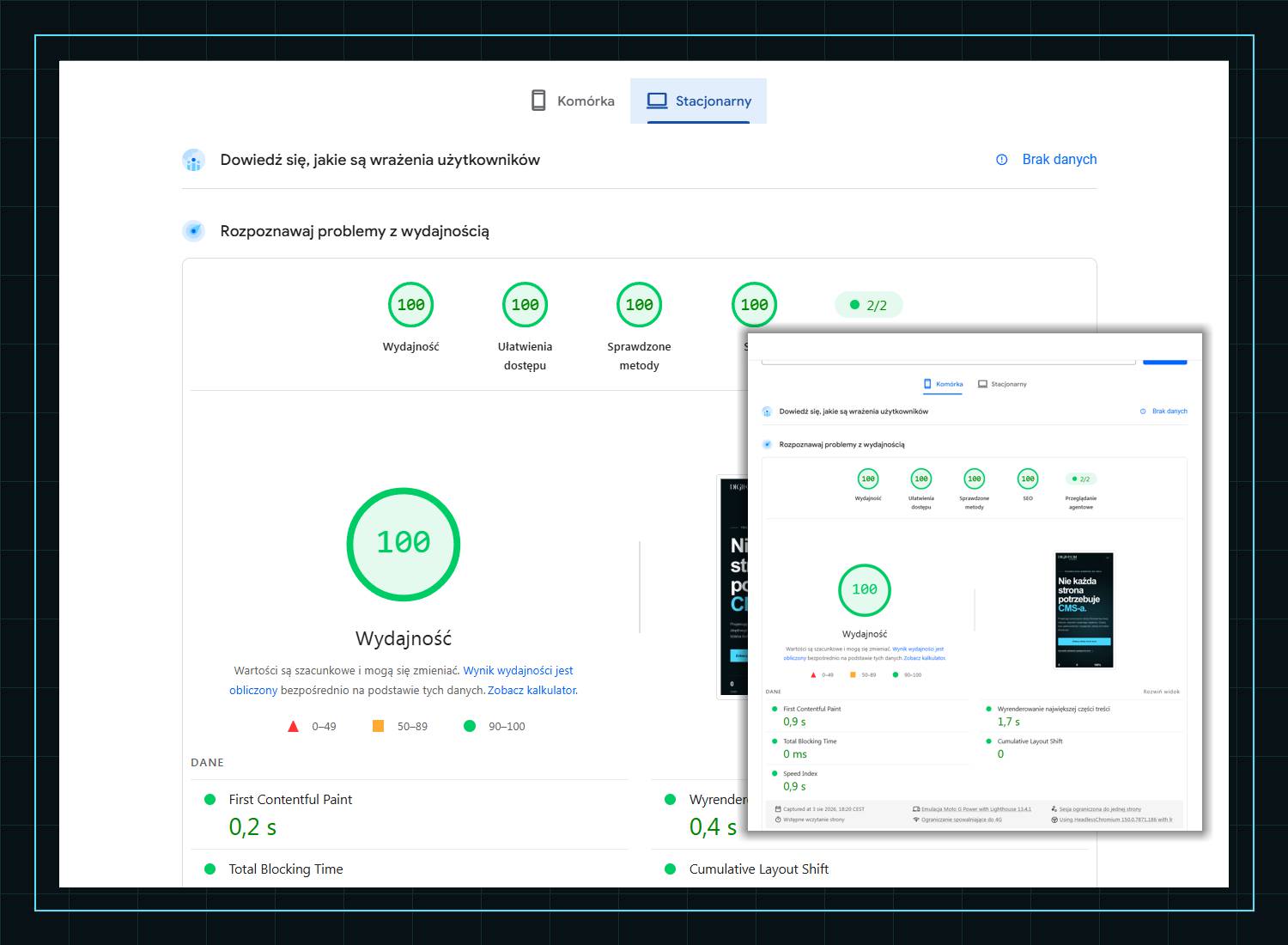Switch to Komórka tab in large desktop report
Viewport: 1288px width, 945px height.
pyautogui.click(x=572, y=101)
